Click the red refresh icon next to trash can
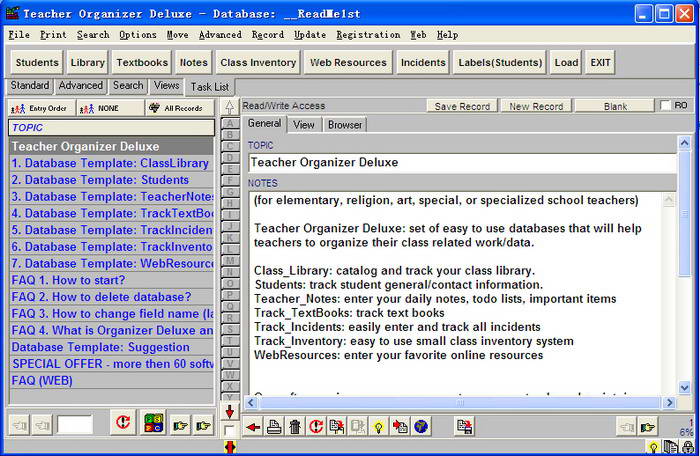 (x=316, y=427)
